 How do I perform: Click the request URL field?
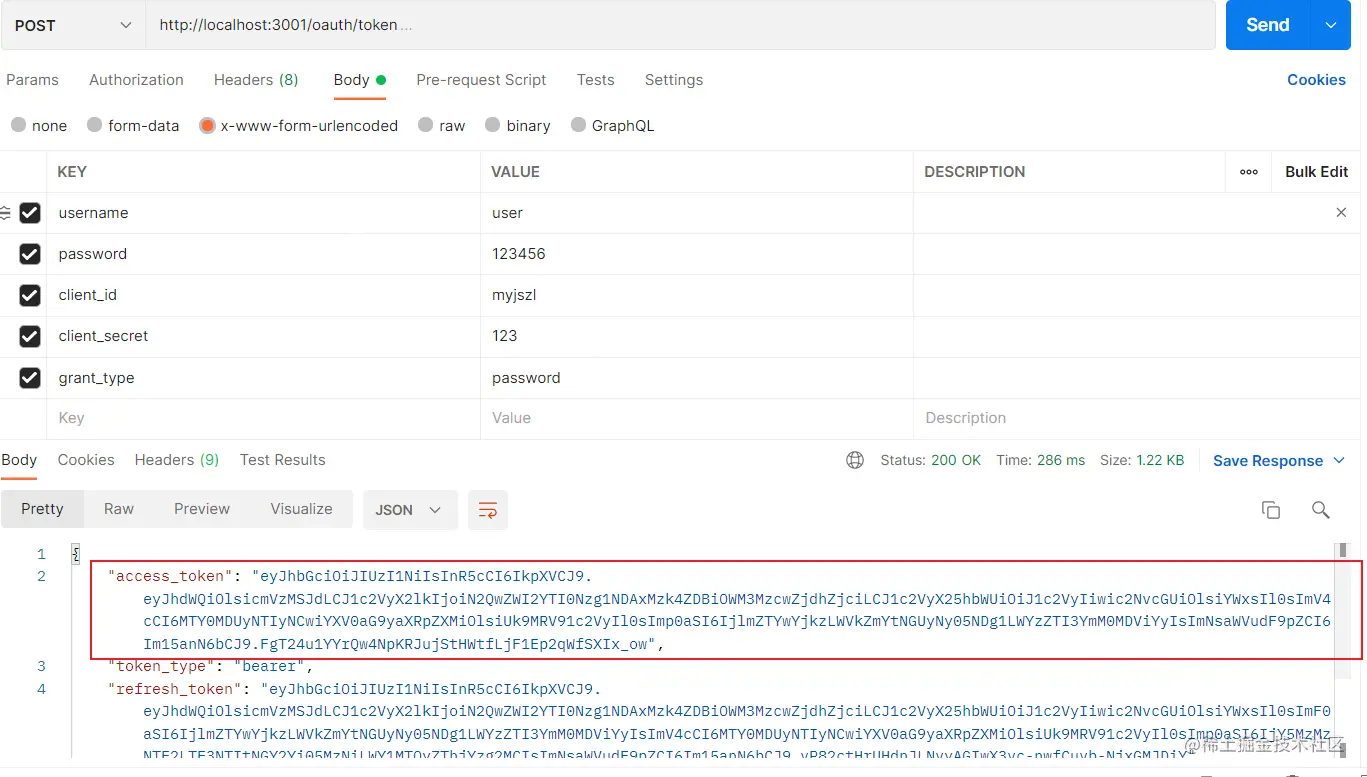click(680, 25)
